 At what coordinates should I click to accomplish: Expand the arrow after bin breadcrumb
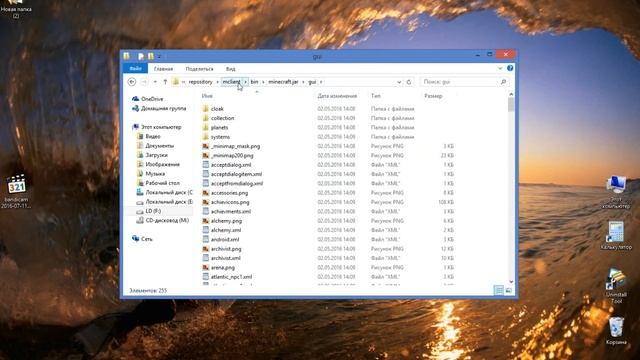tap(263, 82)
